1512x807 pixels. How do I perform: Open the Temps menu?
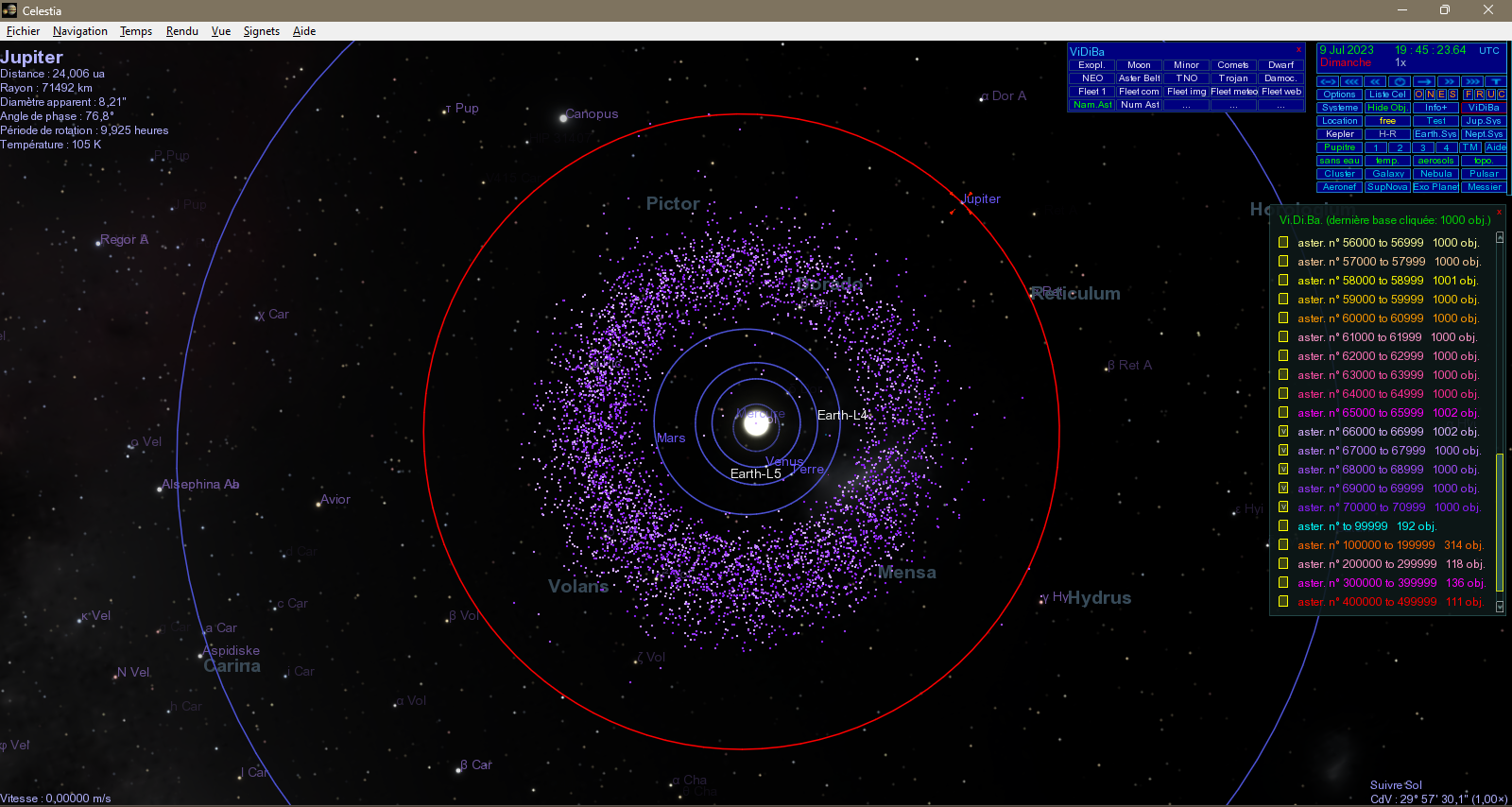[x=136, y=31]
